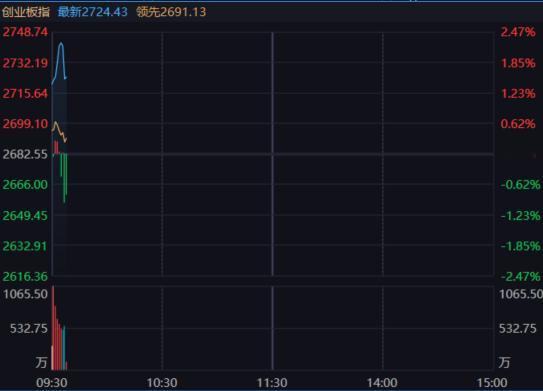Select the 最新2724.43 latest price label

click(92, 12)
